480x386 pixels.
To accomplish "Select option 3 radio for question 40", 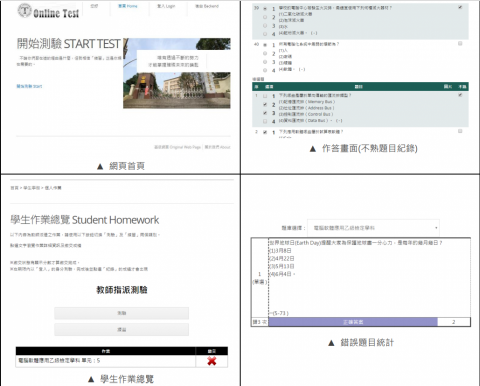I will (x=265, y=62).
